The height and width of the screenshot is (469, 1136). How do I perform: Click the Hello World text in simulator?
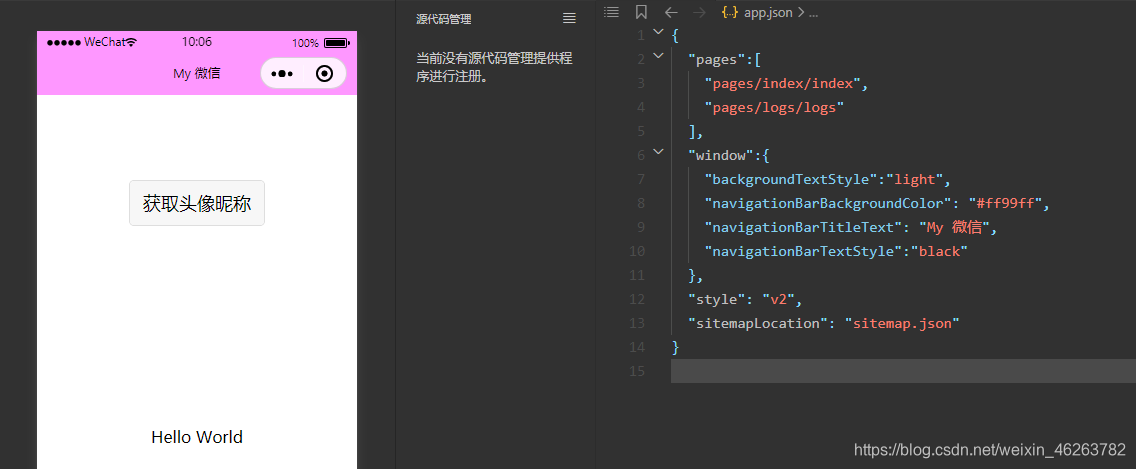pos(197,437)
